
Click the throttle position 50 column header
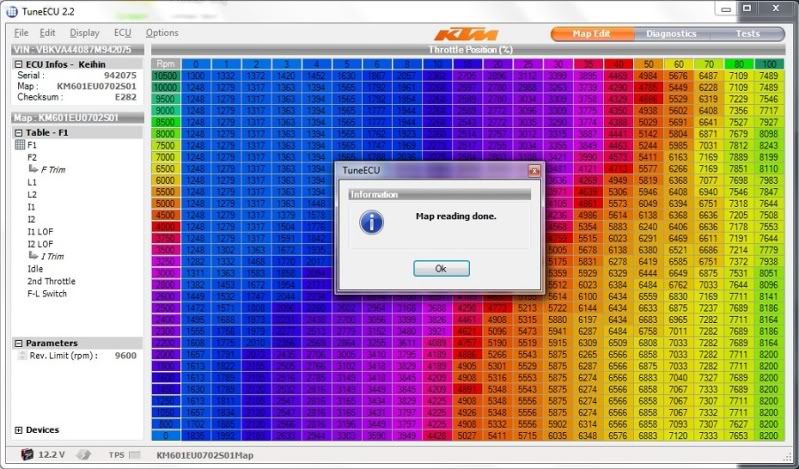[x=648, y=64]
